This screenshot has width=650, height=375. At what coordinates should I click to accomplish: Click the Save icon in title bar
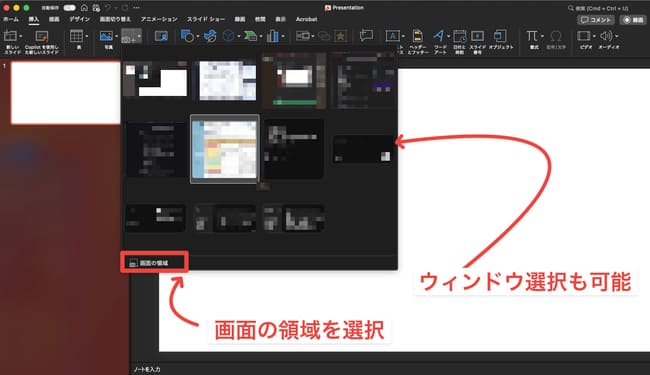(x=96, y=8)
